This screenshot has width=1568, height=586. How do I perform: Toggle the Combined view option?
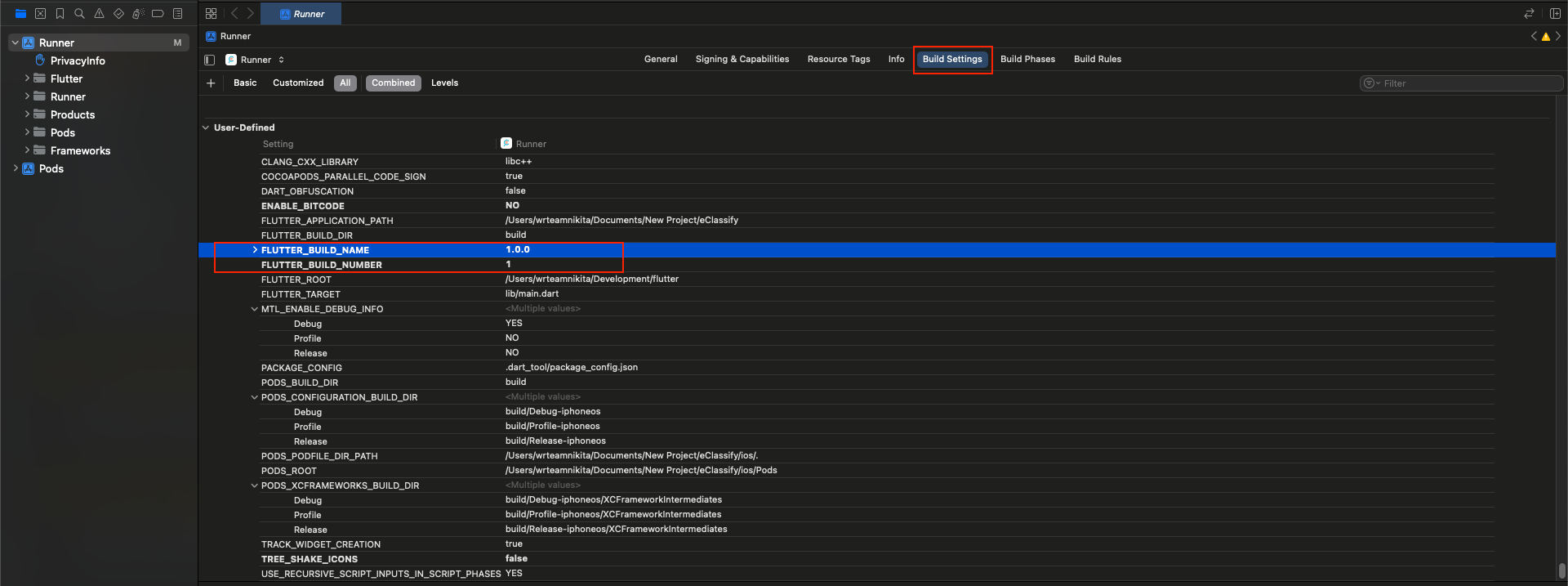click(x=393, y=83)
